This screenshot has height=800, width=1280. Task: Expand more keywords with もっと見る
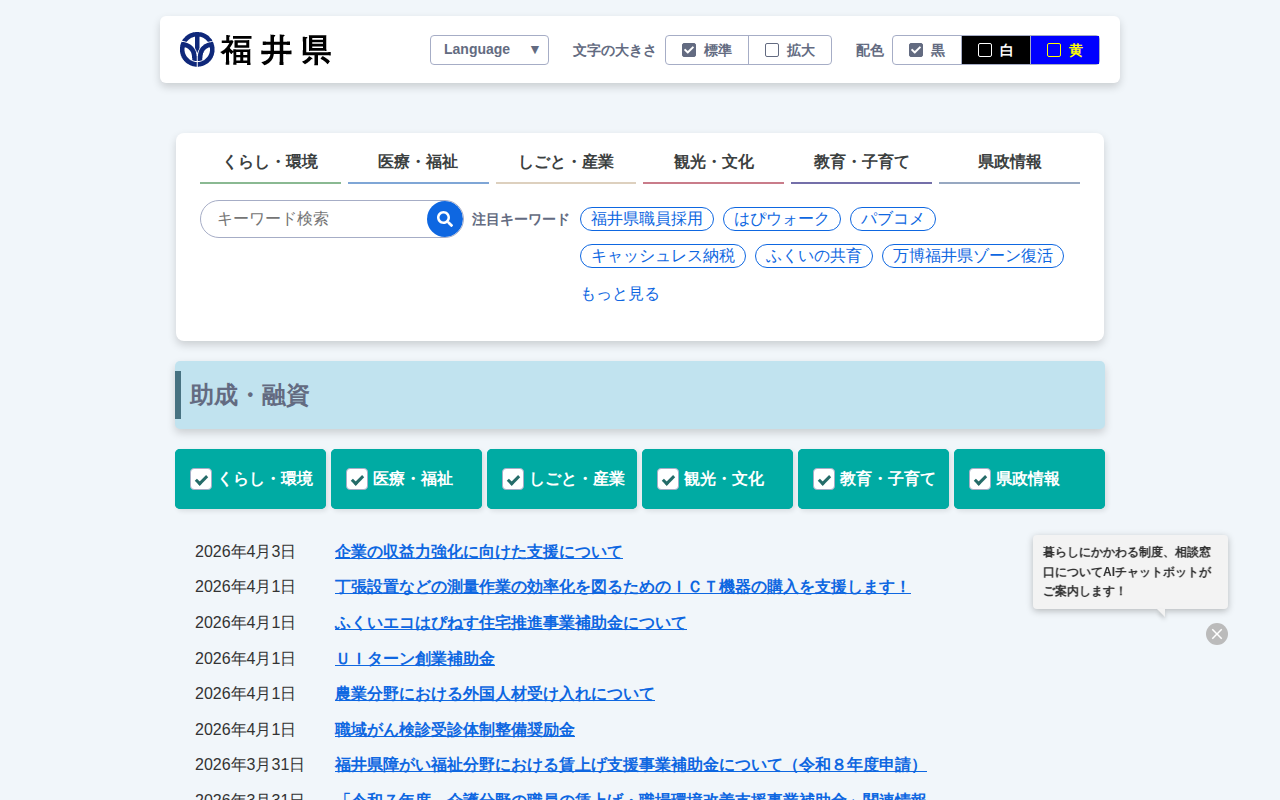point(620,293)
